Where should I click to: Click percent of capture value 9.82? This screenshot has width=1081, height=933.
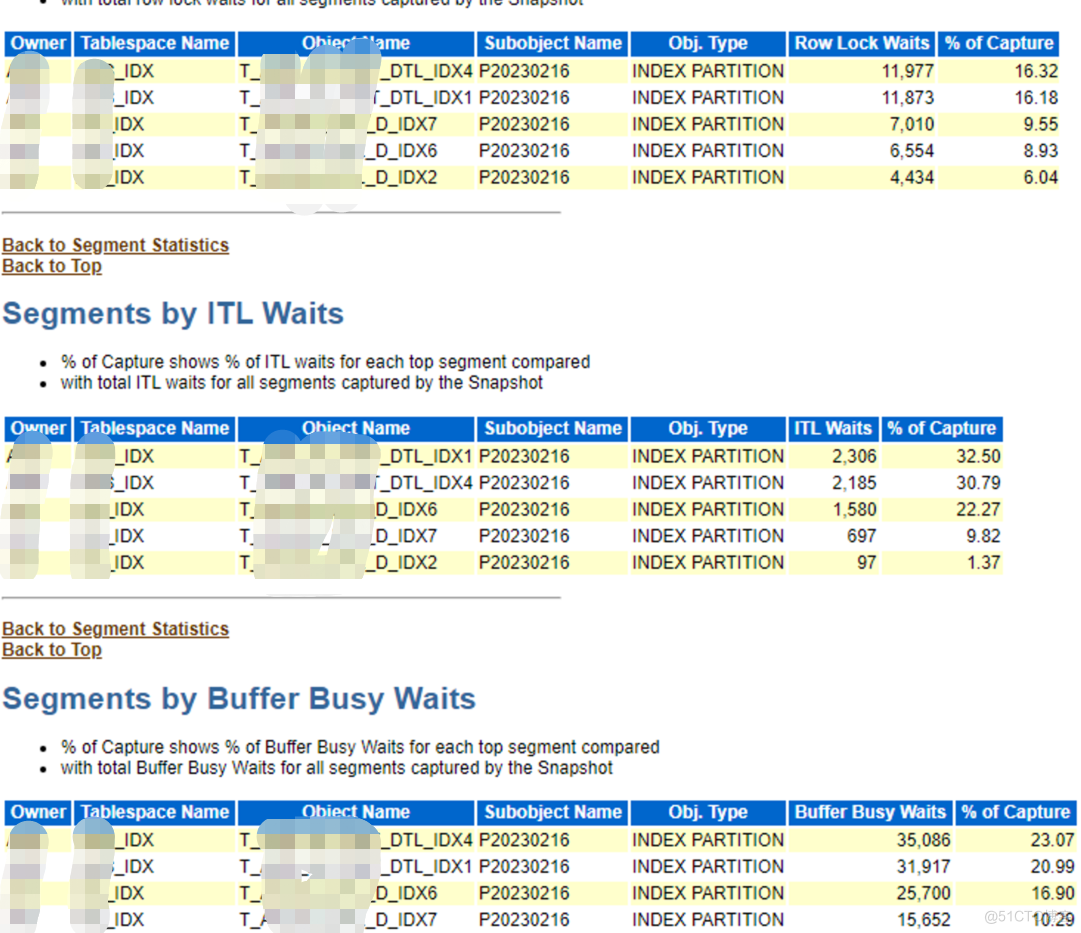coord(982,536)
